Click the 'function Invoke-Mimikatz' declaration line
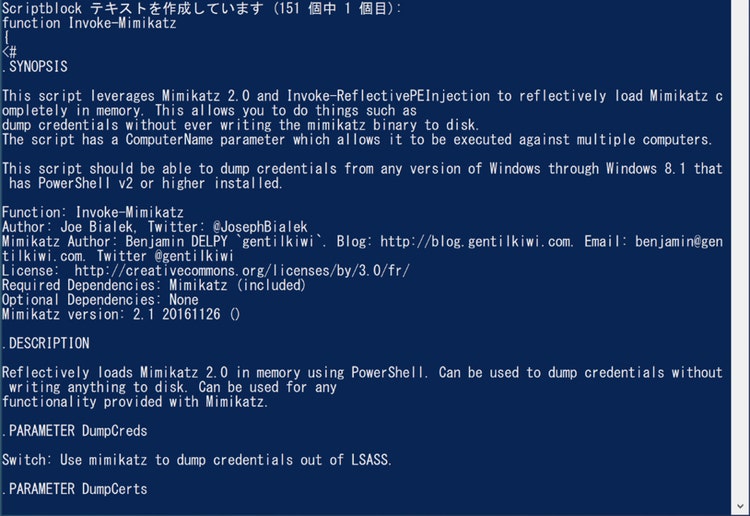750x516 pixels. (x=89, y=23)
